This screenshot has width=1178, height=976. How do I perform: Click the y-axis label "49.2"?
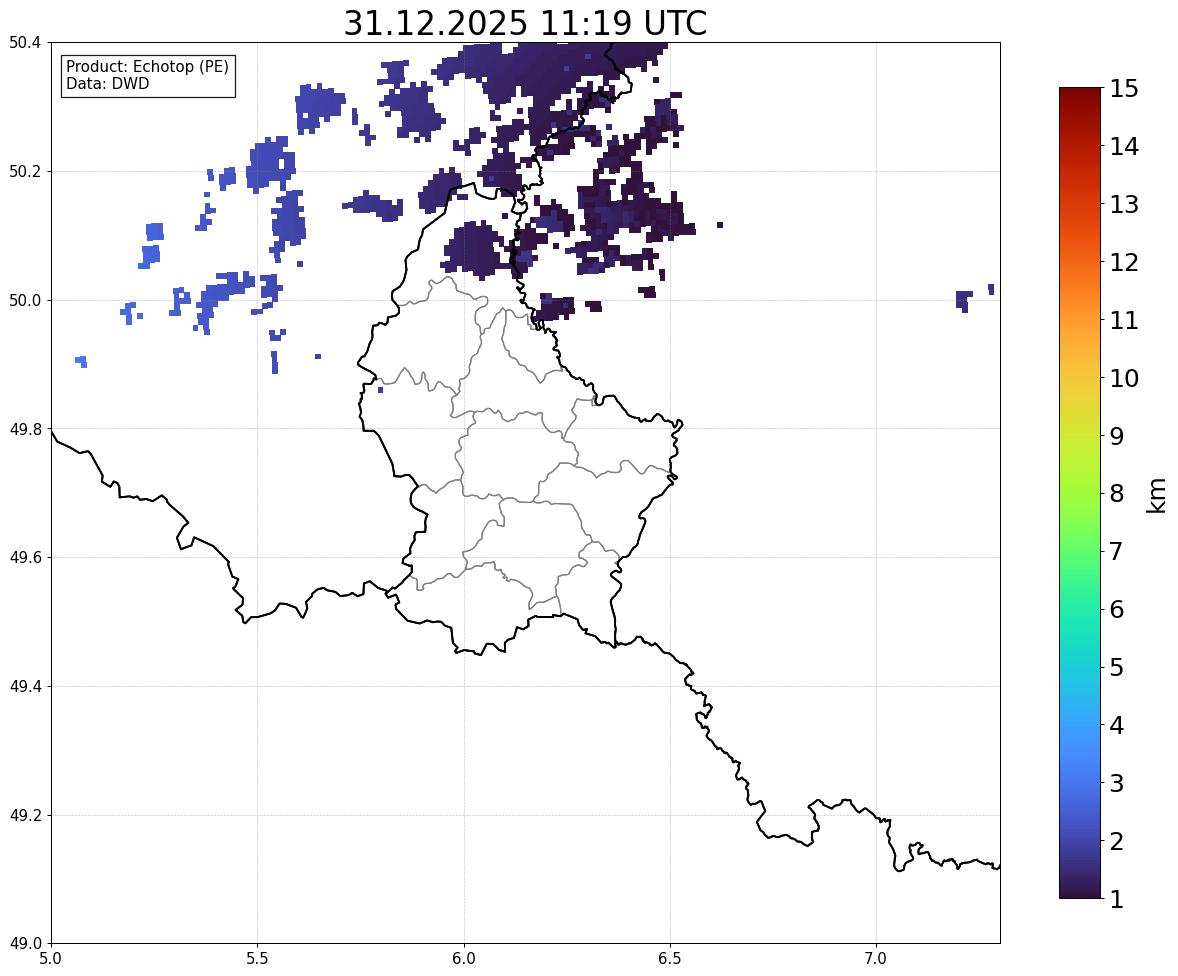(x=25, y=815)
